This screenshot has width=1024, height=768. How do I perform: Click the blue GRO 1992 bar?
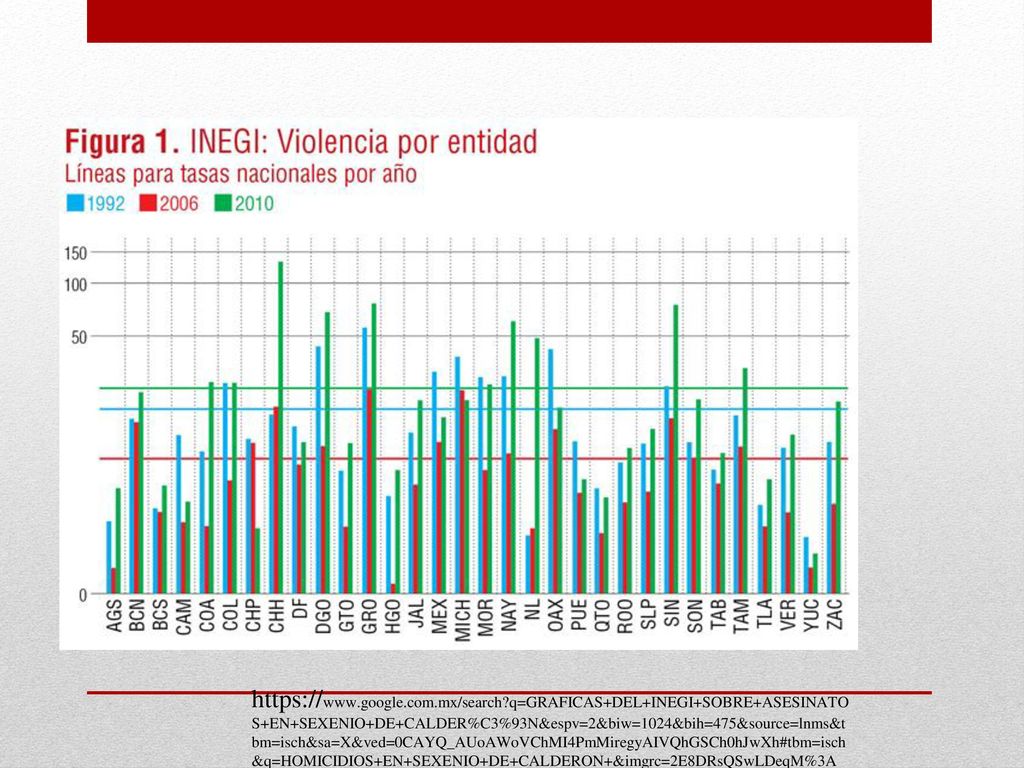tap(365, 460)
